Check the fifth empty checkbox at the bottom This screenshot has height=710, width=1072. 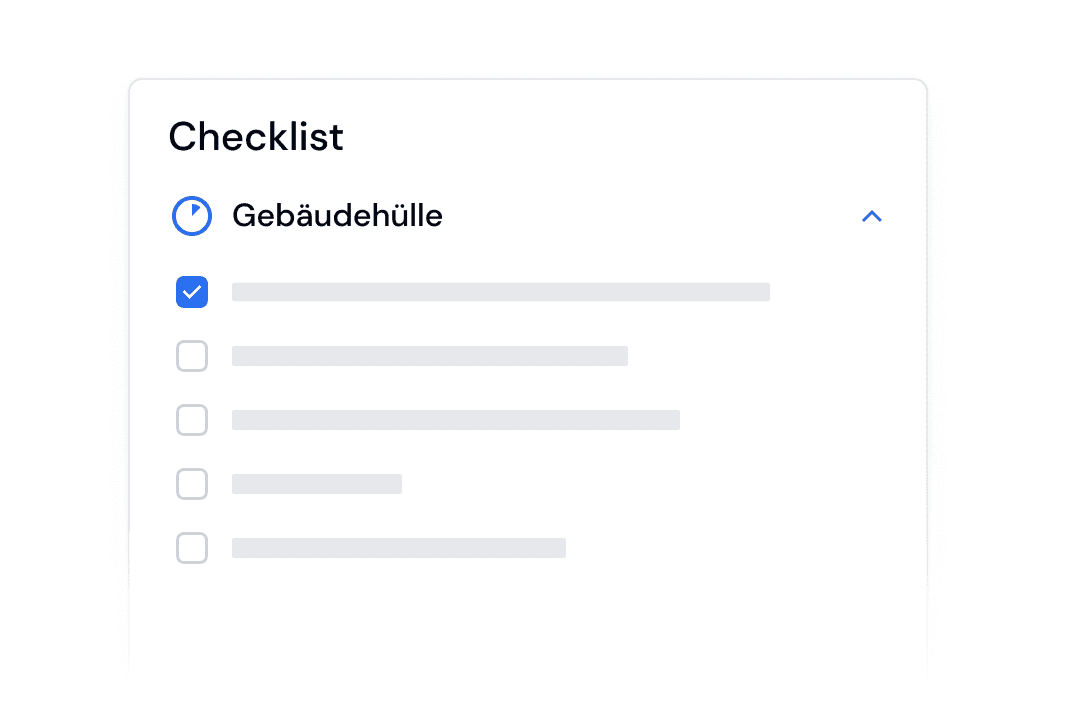click(x=192, y=548)
